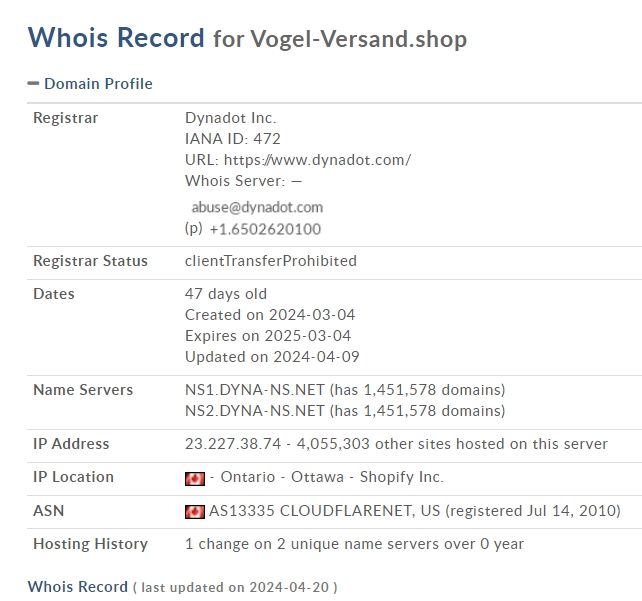Click the IP address 23.227.38.74
This screenshot has width=642, height=601.
(233, 444)
